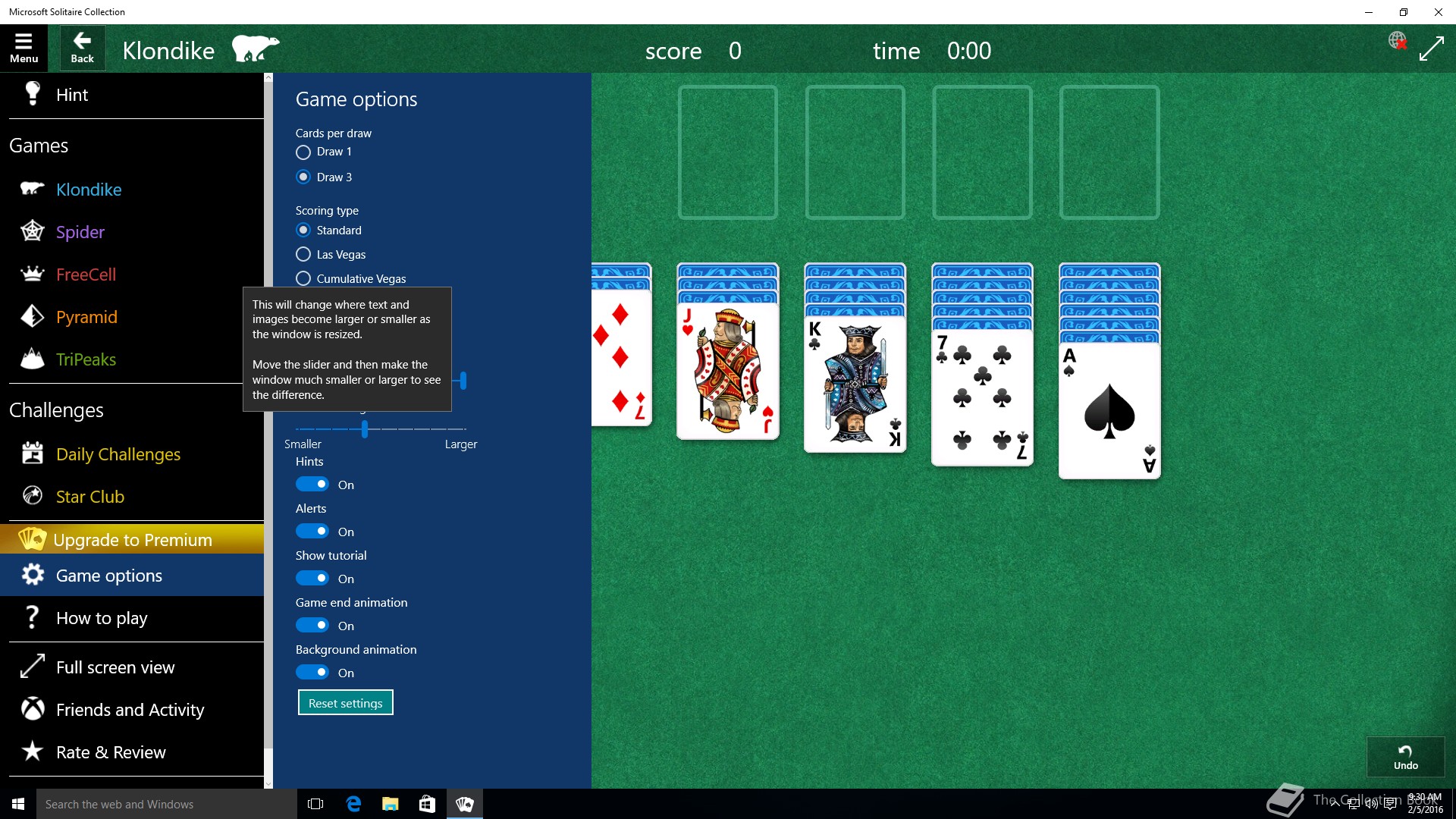Open the Pyramid game

132,316
